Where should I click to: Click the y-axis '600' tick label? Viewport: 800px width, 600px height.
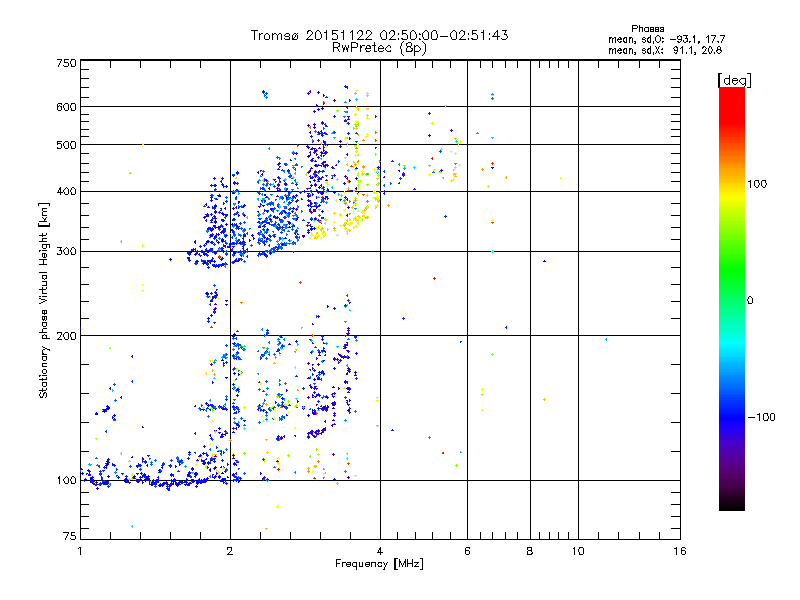[66, 107]
